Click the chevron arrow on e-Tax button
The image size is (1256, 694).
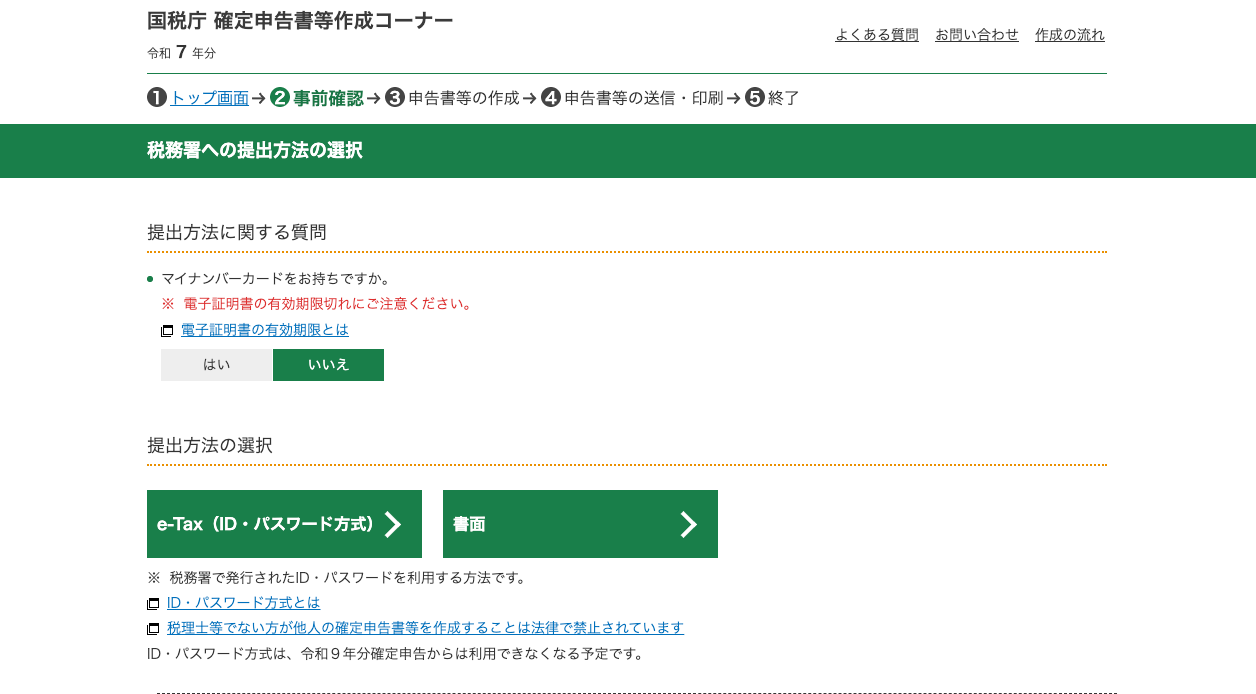[x=393, y=524]
